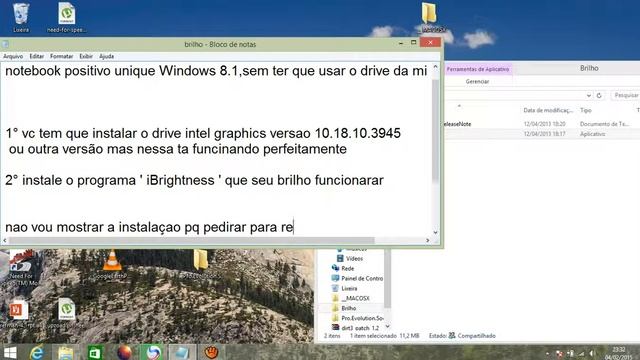
Task: Open the Formatar menu in Notepad
Action: click(x=62, y=56)
